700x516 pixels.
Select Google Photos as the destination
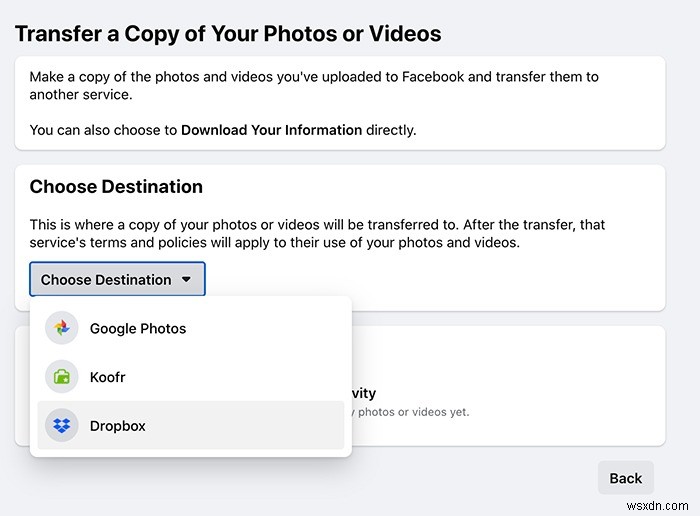click(191, 328)
